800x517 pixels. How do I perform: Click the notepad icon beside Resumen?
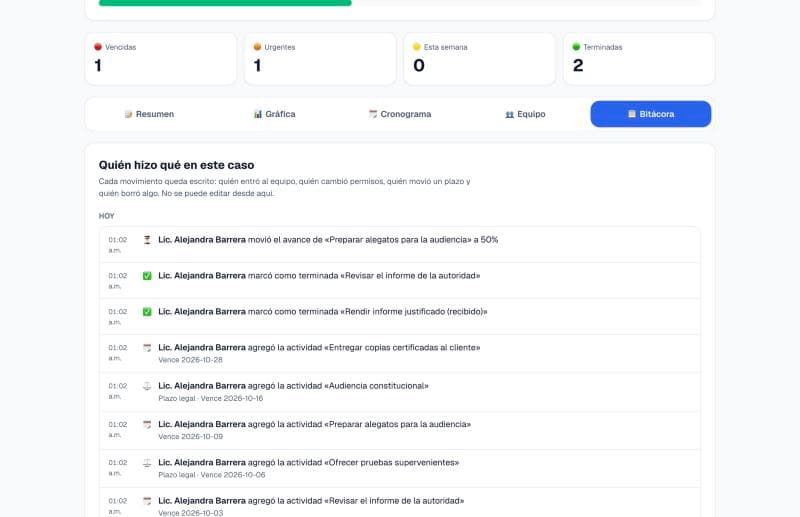click(129, 114)
